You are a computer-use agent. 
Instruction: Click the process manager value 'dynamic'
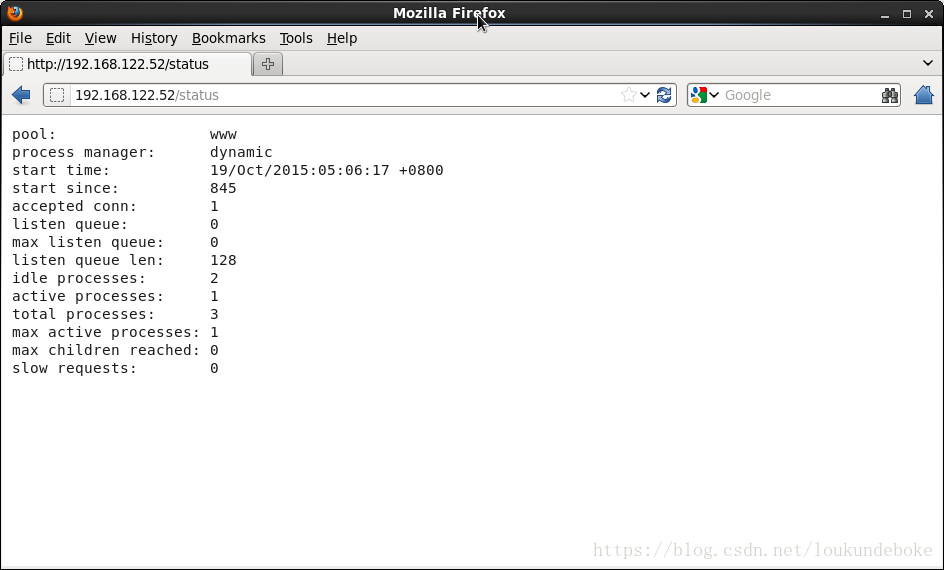click(241, 152)
